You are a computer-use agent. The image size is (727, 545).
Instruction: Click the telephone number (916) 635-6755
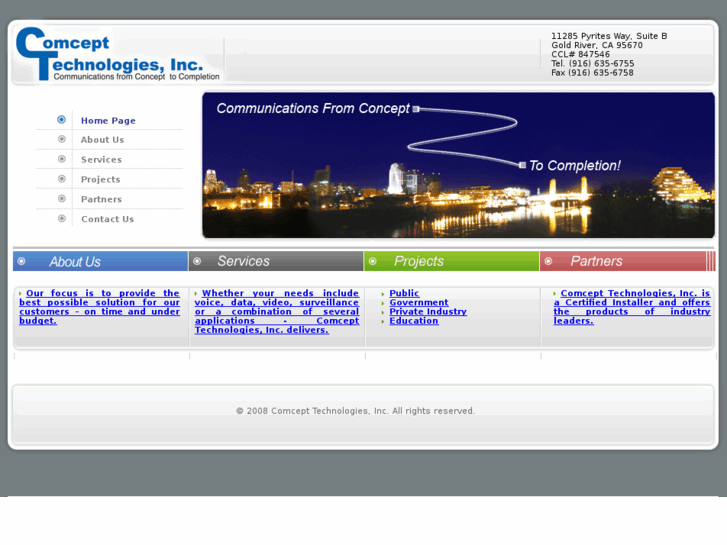[x=601, y=64]
